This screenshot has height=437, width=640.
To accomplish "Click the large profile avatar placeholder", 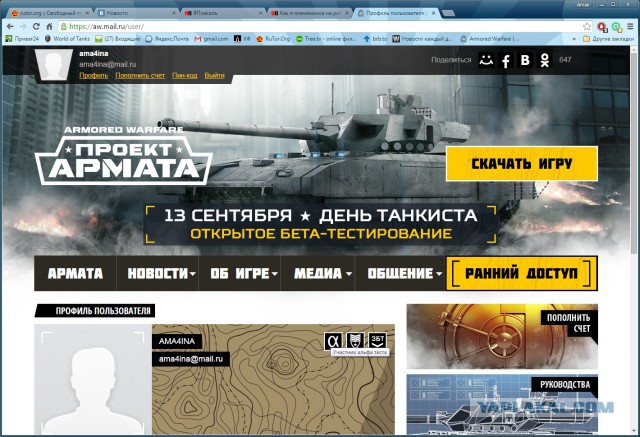I will click(93, 379).
